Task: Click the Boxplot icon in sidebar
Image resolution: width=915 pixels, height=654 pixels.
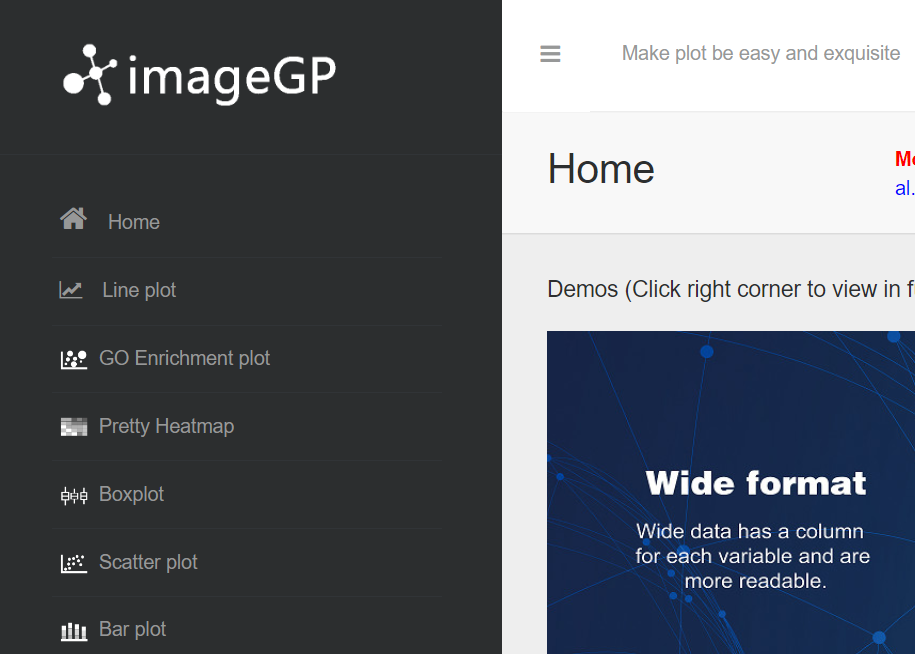Action: (74, 495)
